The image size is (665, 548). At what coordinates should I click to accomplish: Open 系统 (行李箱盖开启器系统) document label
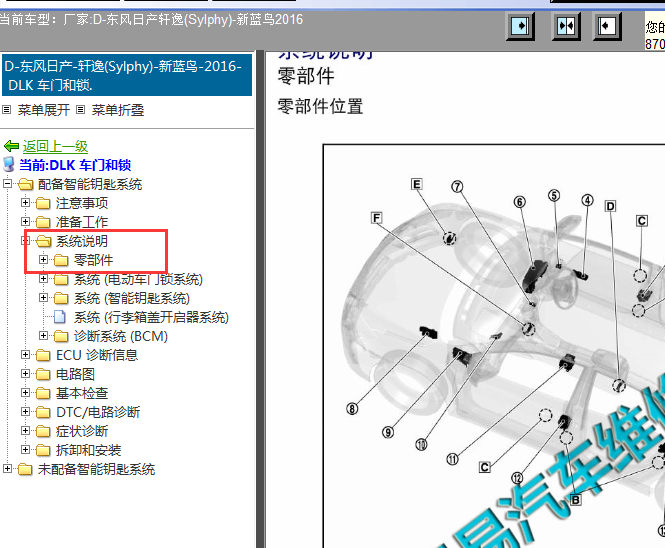pos(151,317)
